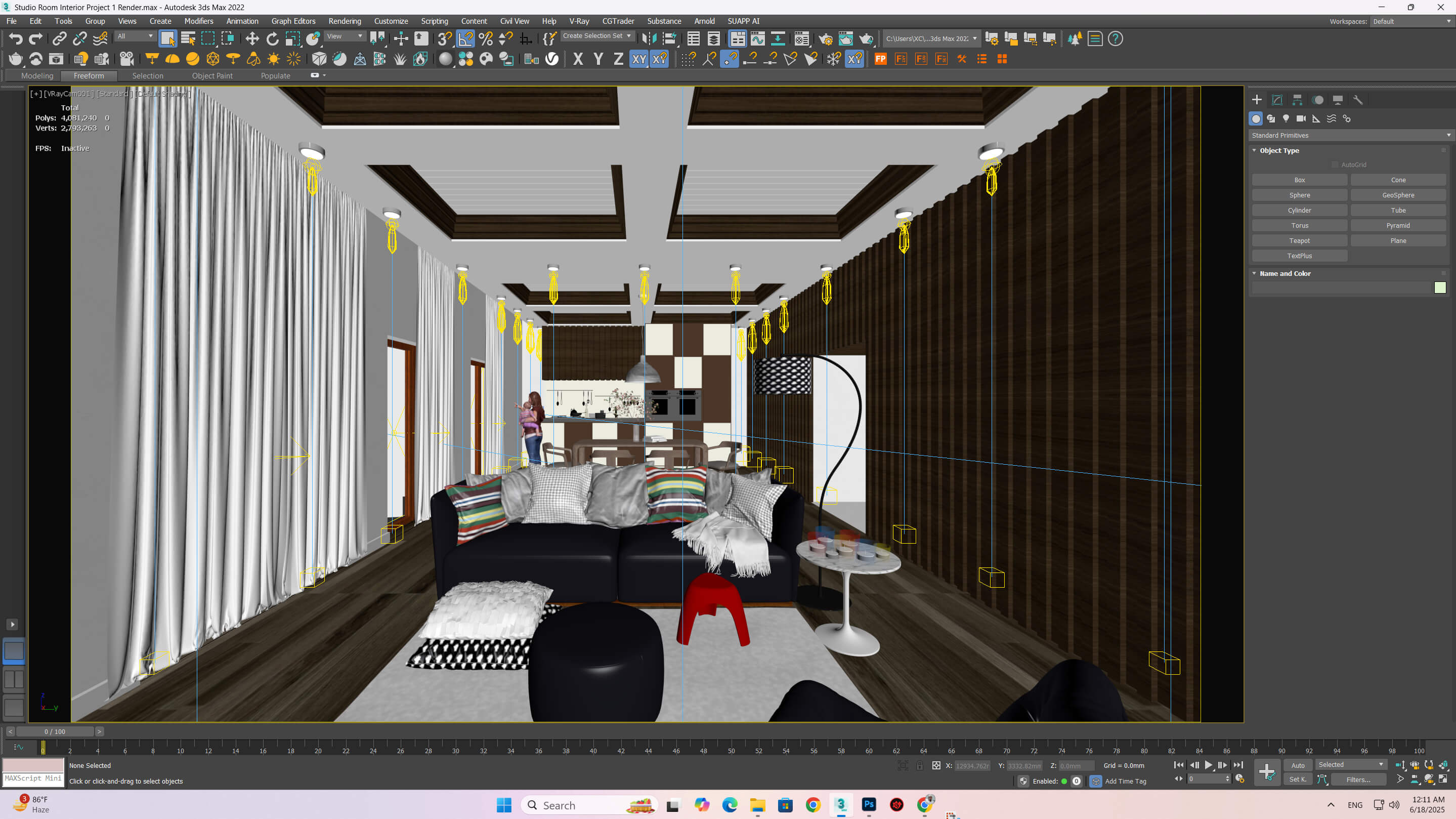
Task: Switch to Lights category in Create panel
Action: (1286, 119)
